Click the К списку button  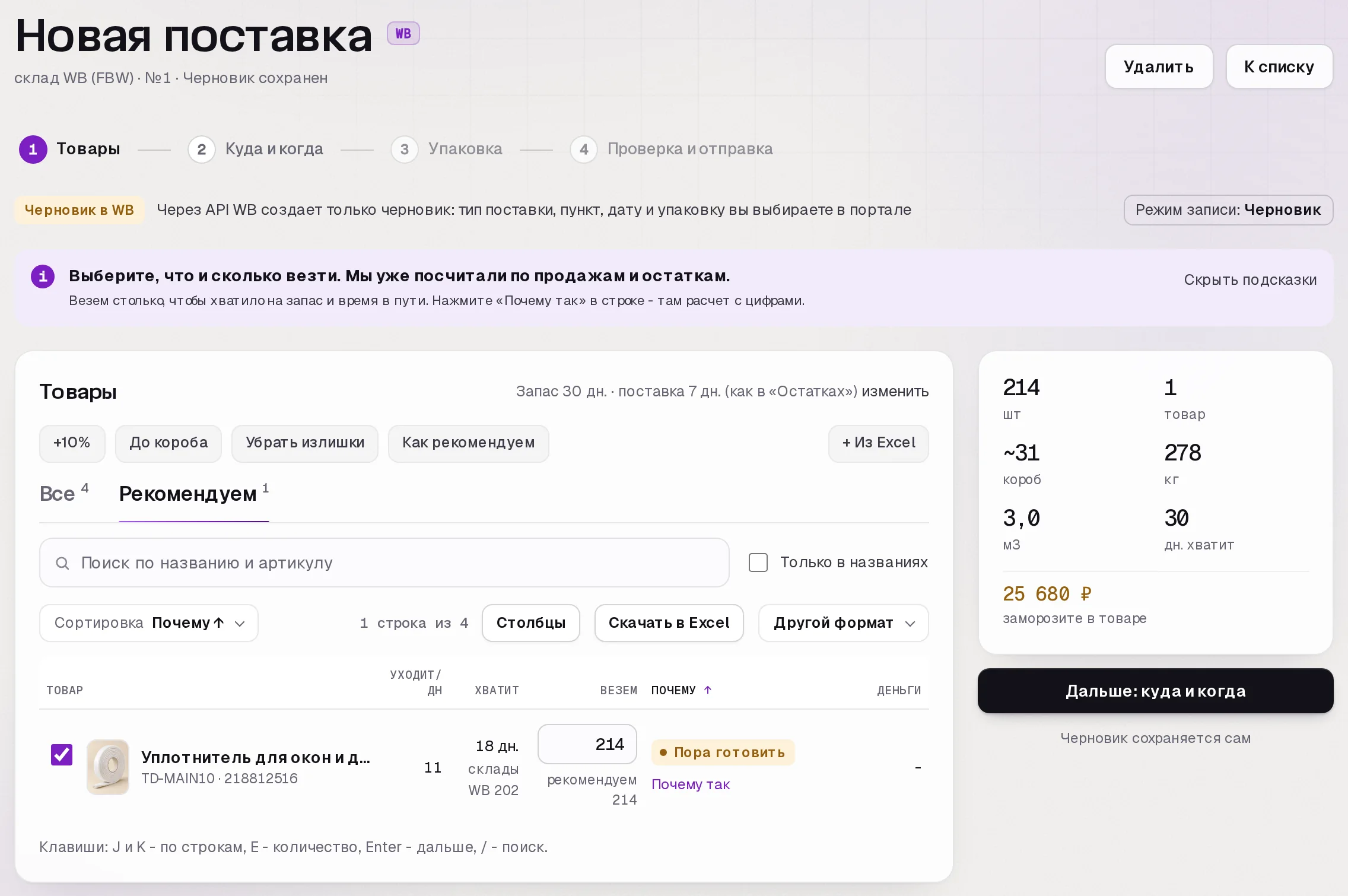click(x=1279, y=66)
